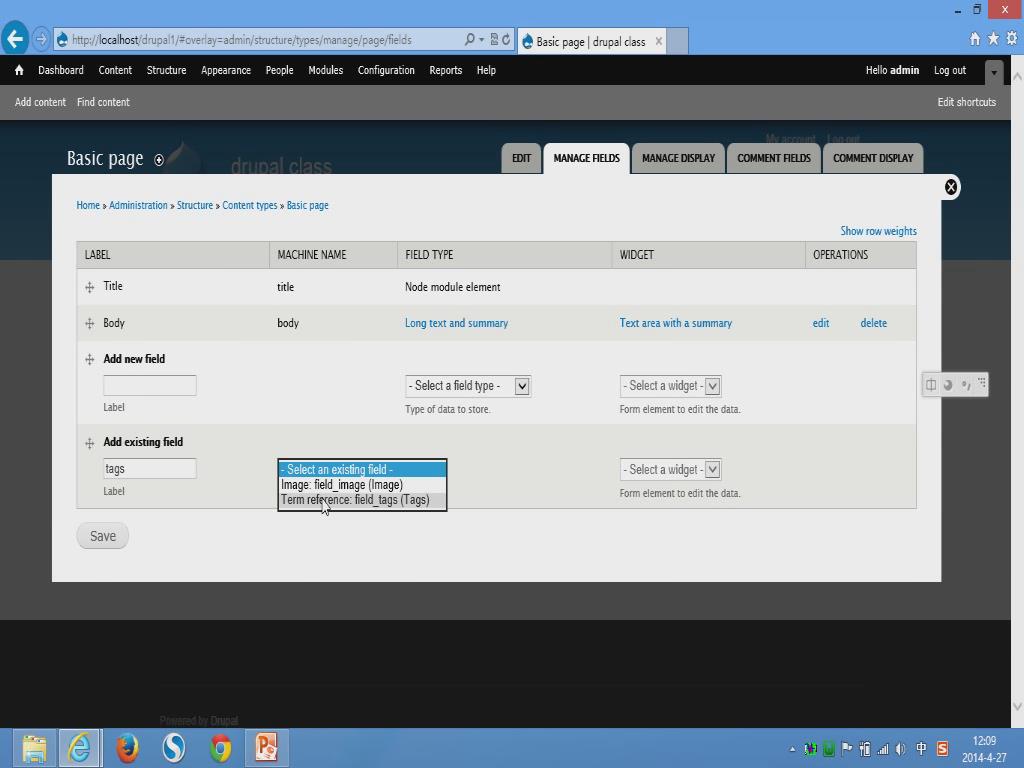Switch to the Comment Fields tab
1024x768 pixels.
click(774, 158)
